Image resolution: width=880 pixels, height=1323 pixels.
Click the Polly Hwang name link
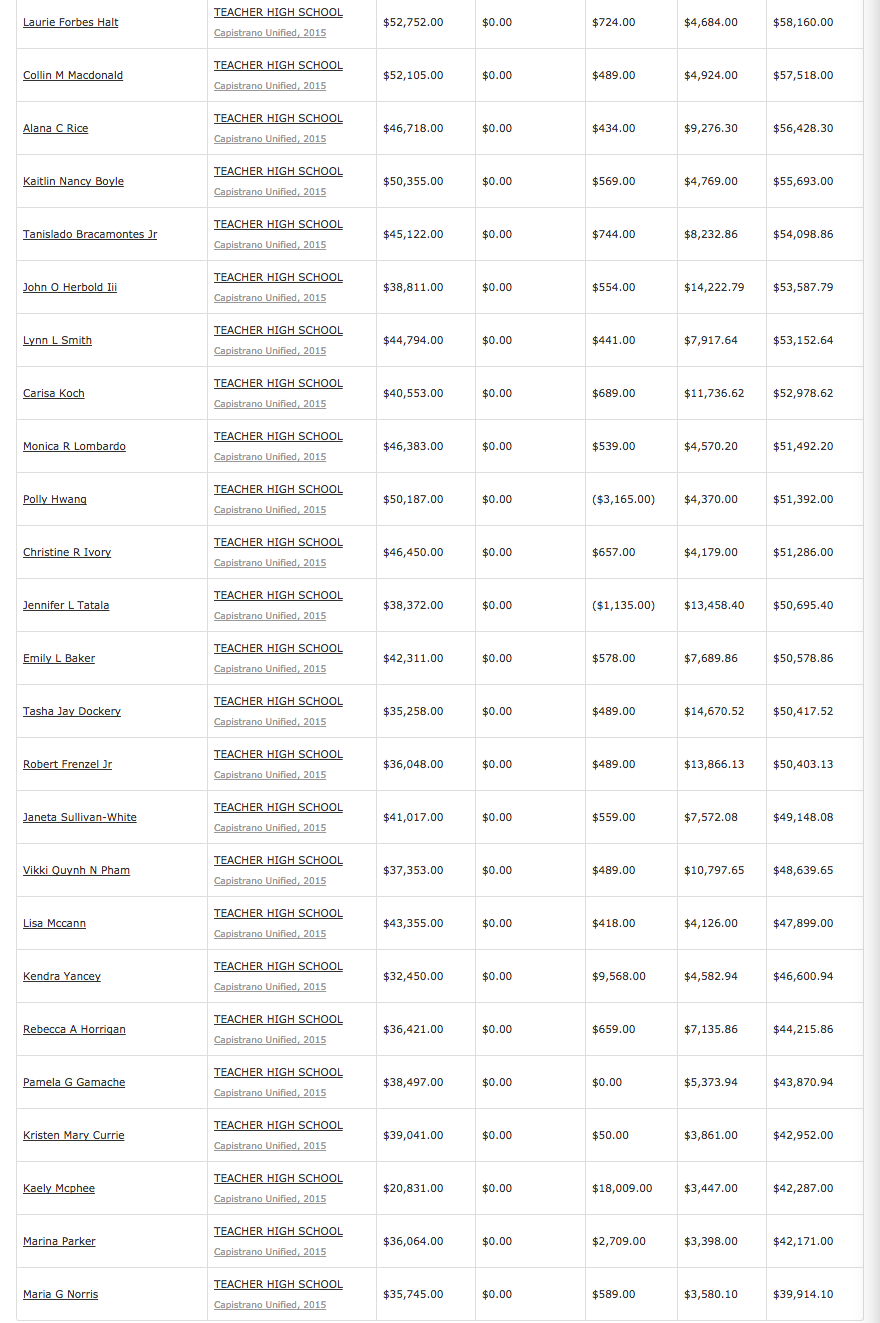55,499
